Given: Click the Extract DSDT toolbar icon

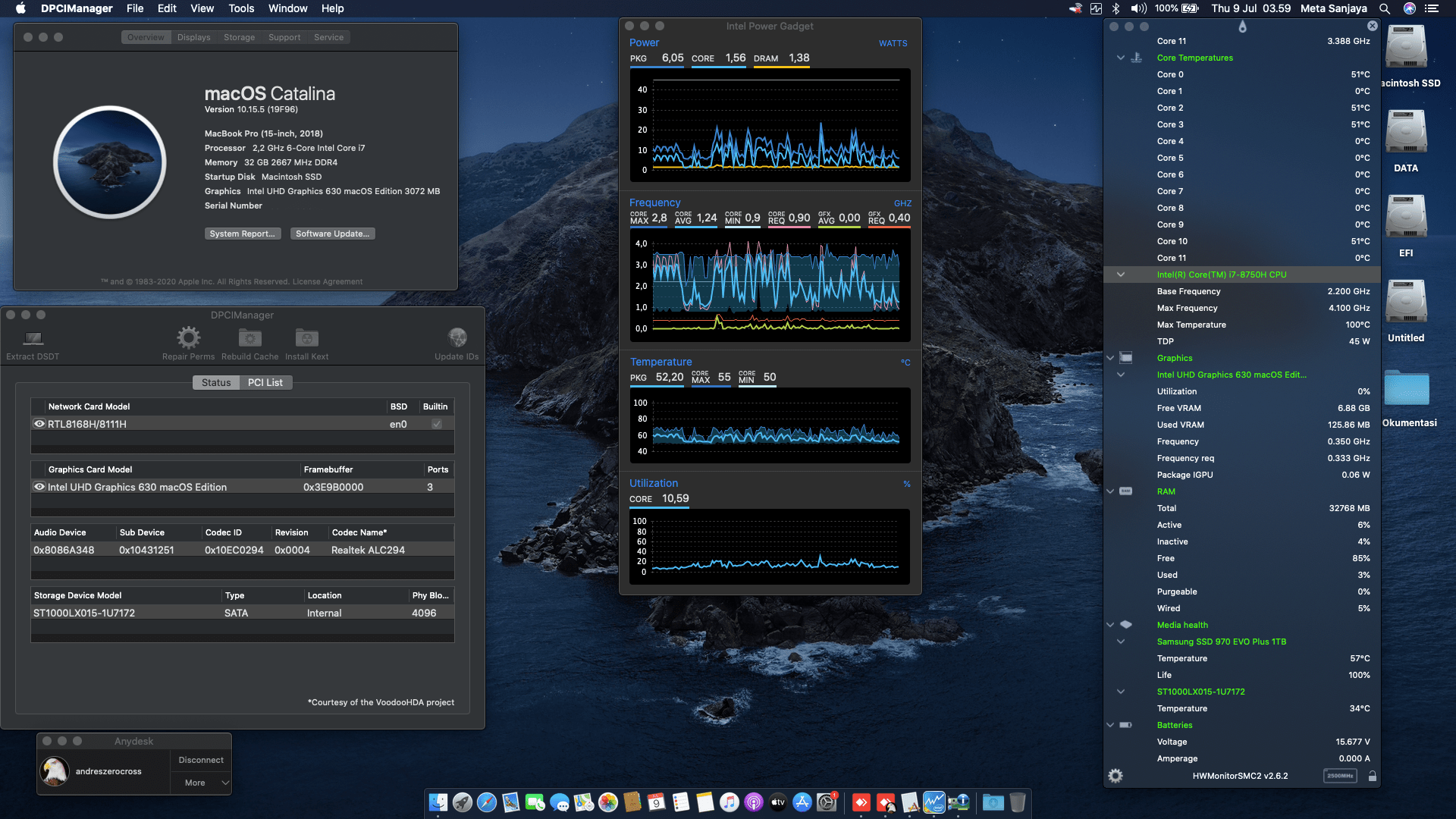Looking at the screenshot, I should point(33,338).
